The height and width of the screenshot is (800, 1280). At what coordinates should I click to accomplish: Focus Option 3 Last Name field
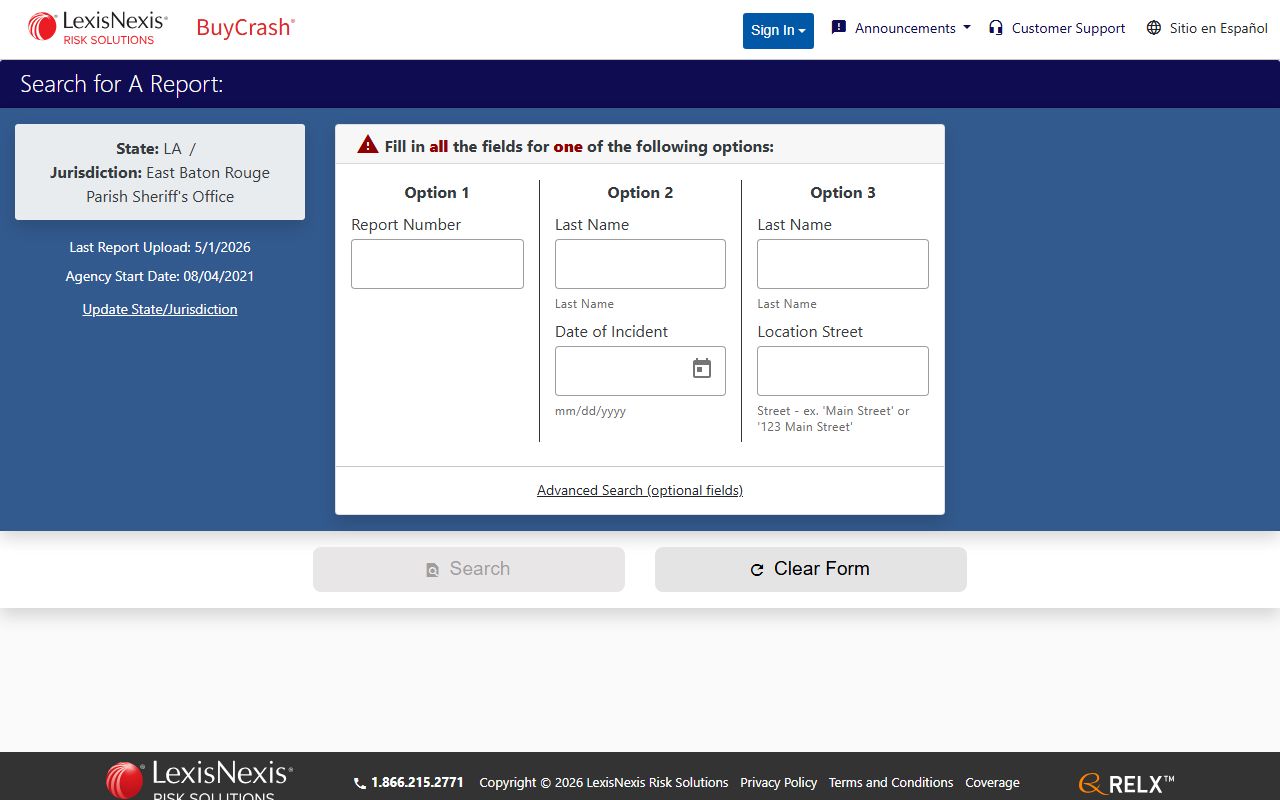(x=843, y=264)
